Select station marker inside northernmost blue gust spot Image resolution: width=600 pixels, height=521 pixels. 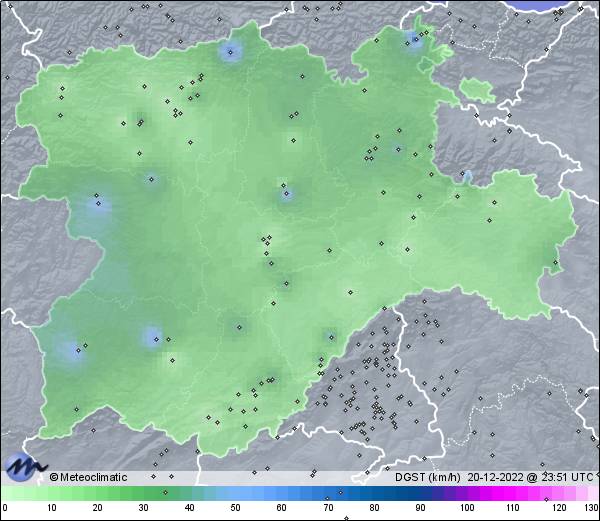(416, 39)
